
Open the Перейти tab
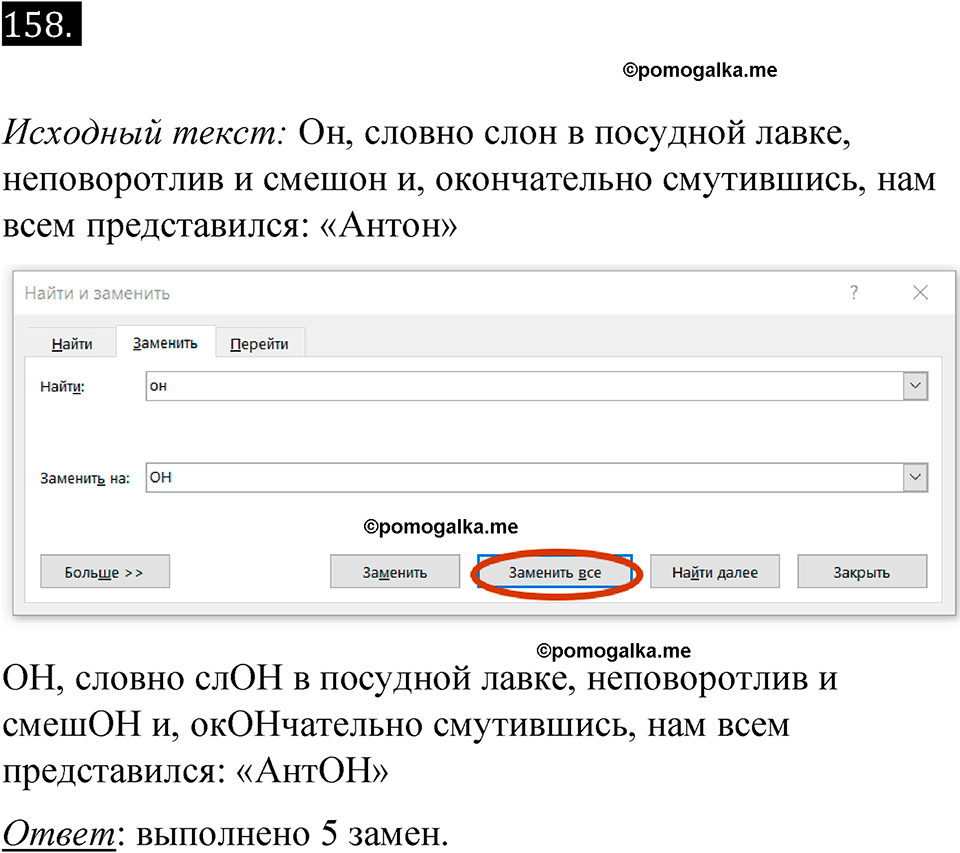(x=259, y=344)
